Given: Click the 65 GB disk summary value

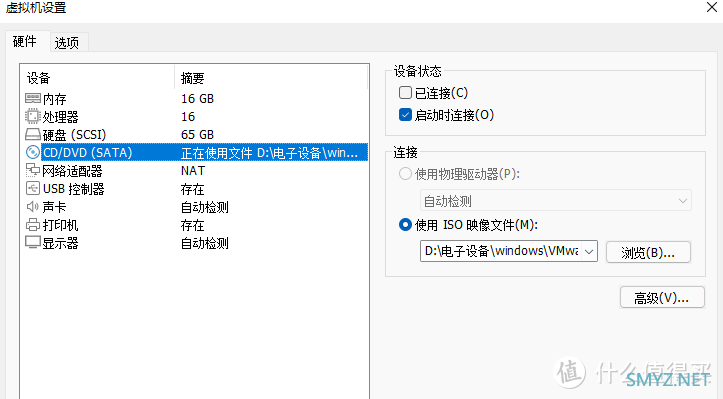Looking at the screenshot, I should tap(197, 135).
